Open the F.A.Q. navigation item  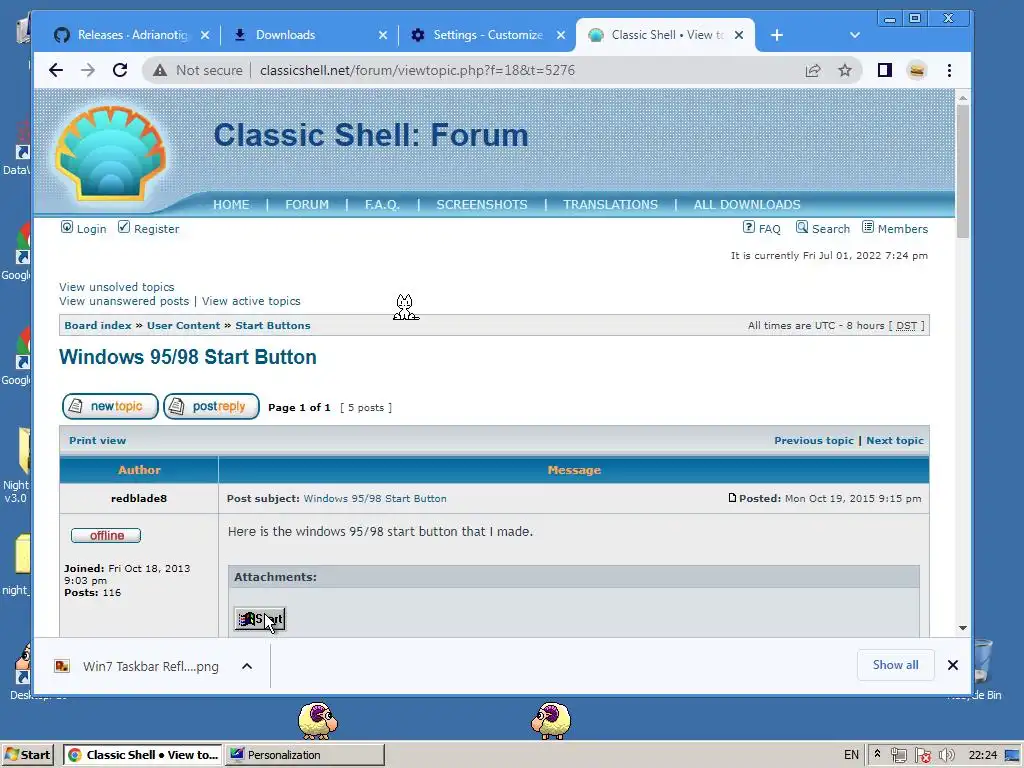coord(382,204)
